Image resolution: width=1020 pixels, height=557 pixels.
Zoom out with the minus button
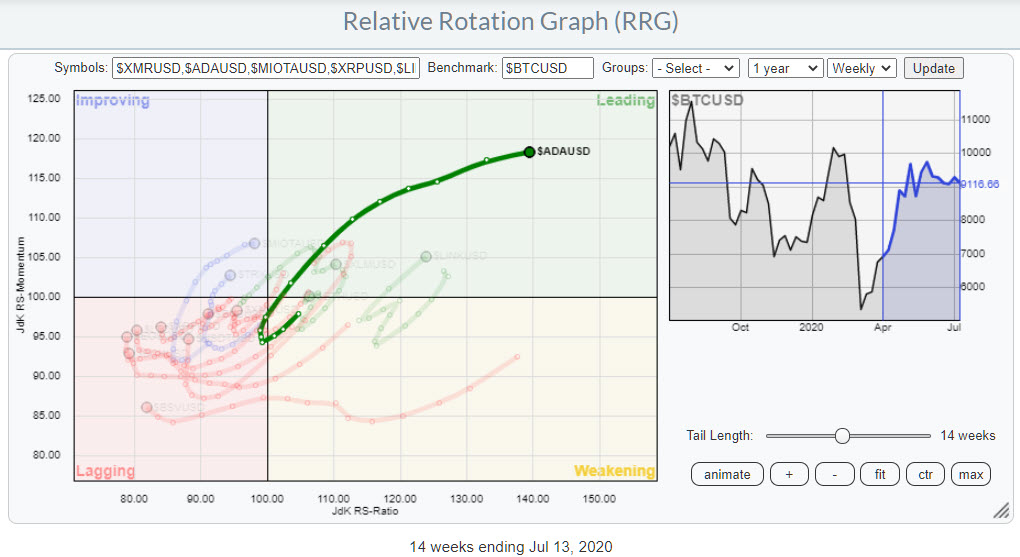834,474
